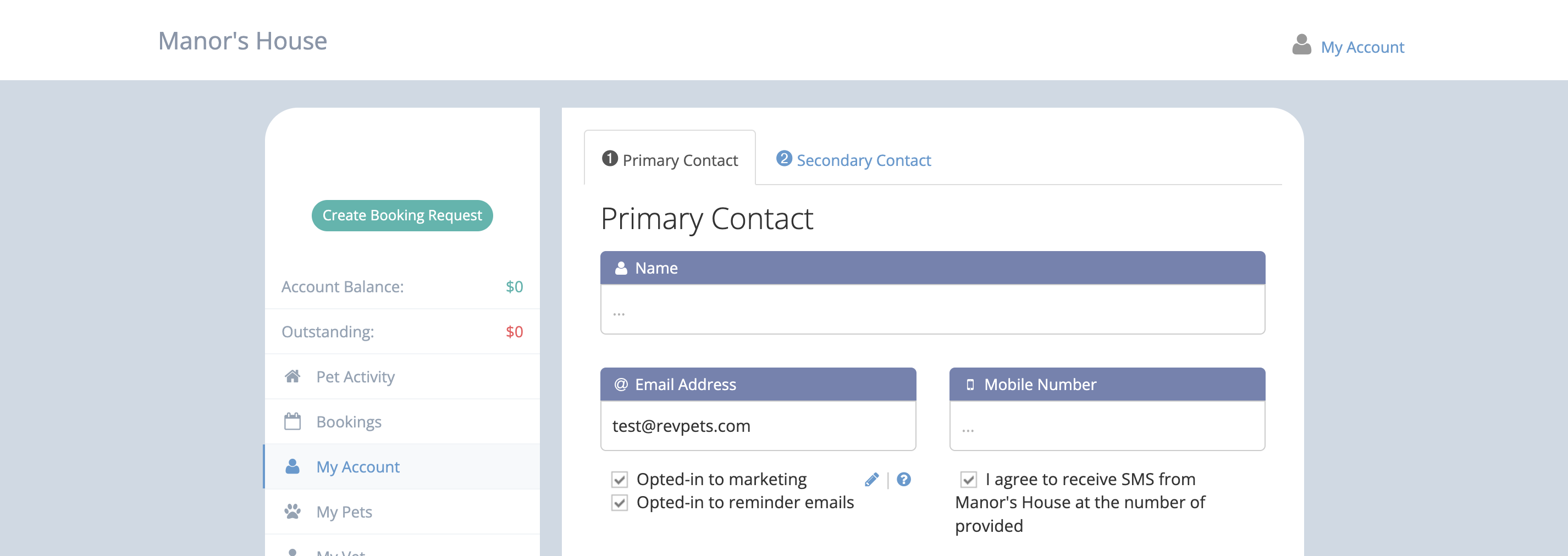Click the pencil edit icon beside marketing
Image resolution: width=1568 pixels, height=556 pixels.
(x=871, y=480)
